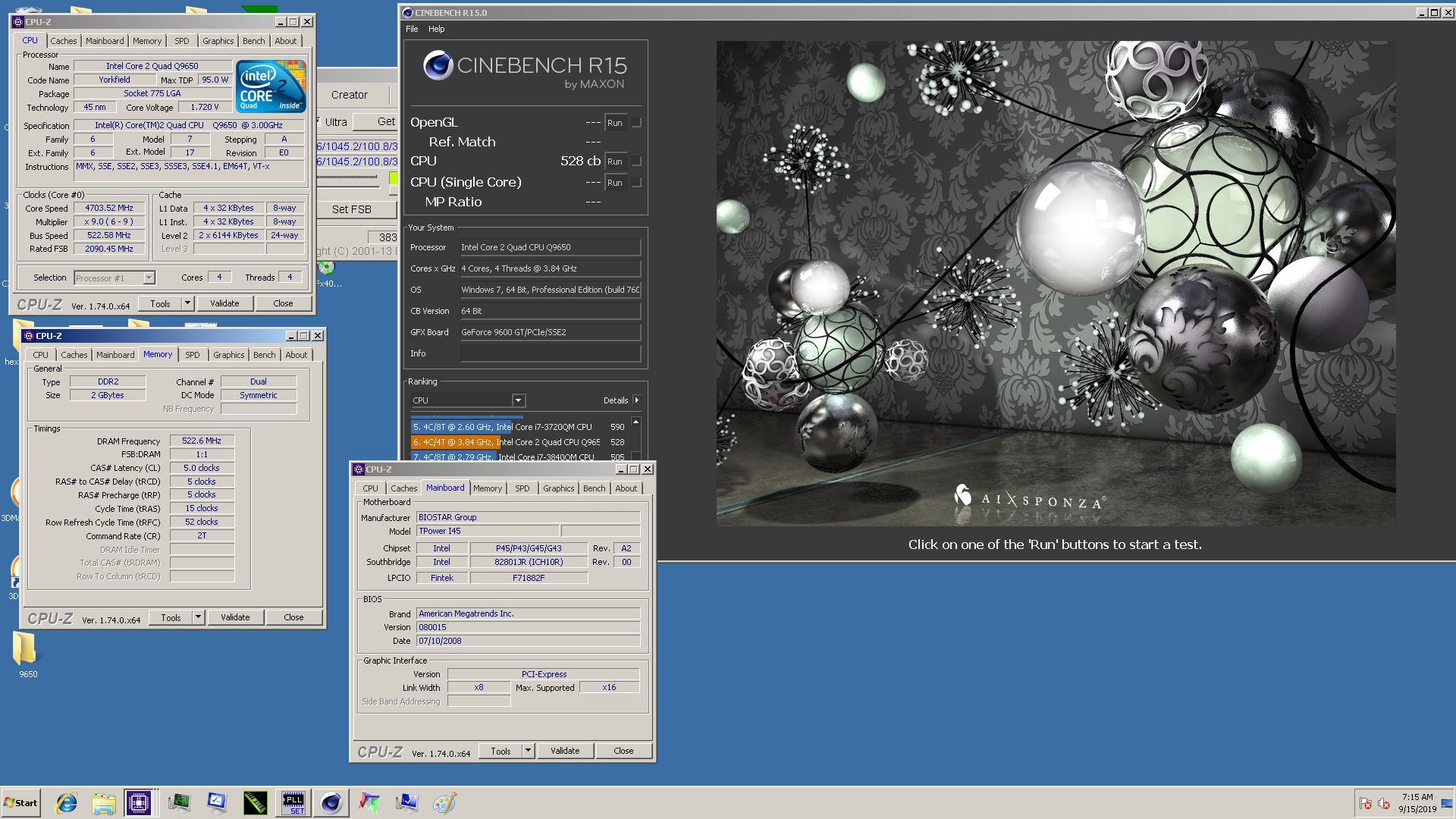Expand Tools dropdown arrow in Memory window
This screenshot has height=819, width=1456.
(x=198, y=617)
